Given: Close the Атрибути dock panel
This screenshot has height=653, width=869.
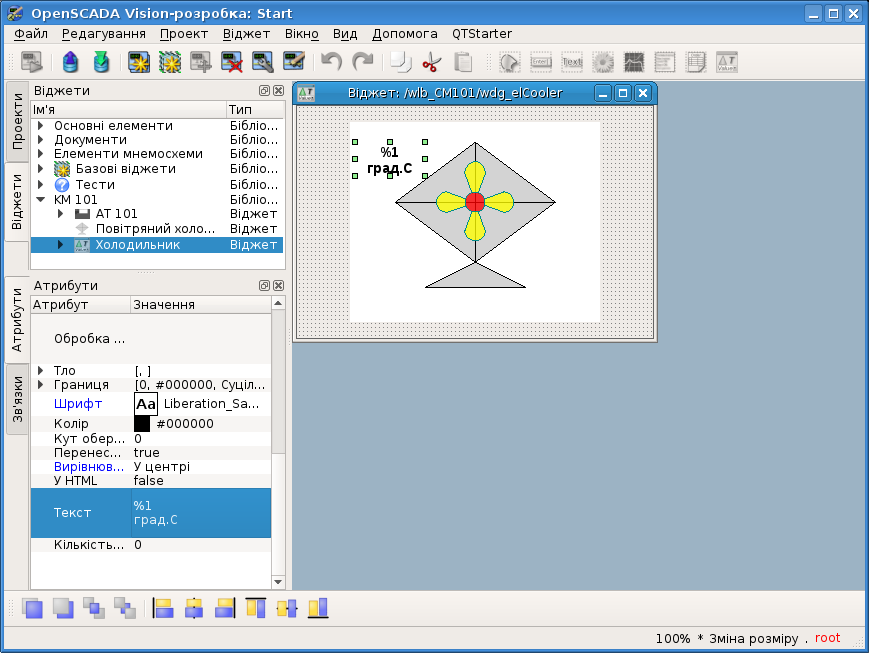Looking at the screenshot, I should 278,286.
